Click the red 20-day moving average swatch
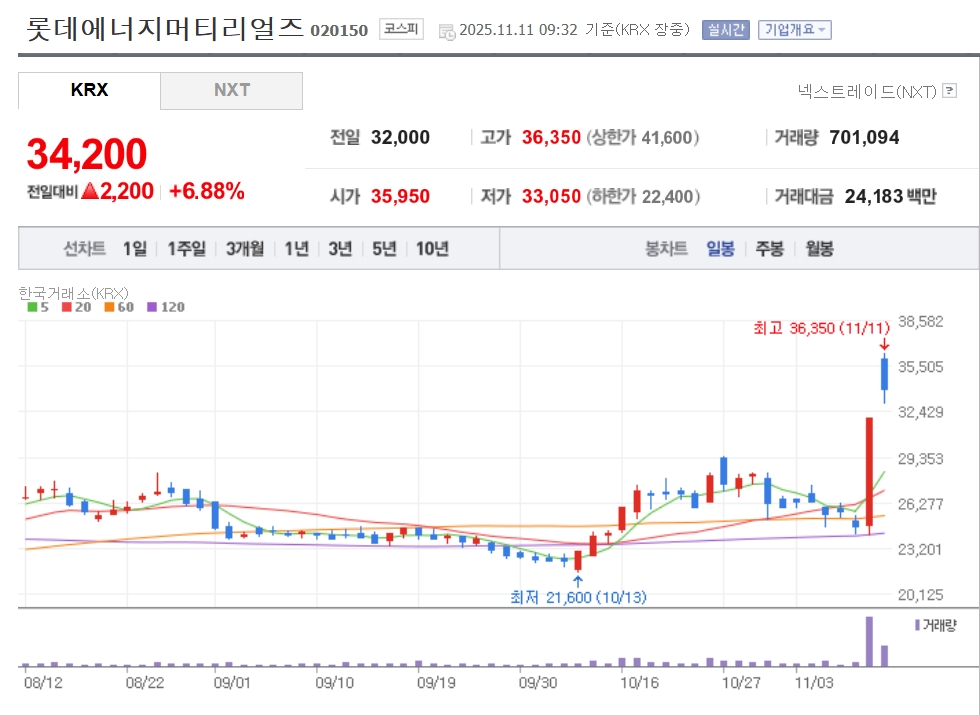This screenshot has height=715, width=980. point(67,307)
